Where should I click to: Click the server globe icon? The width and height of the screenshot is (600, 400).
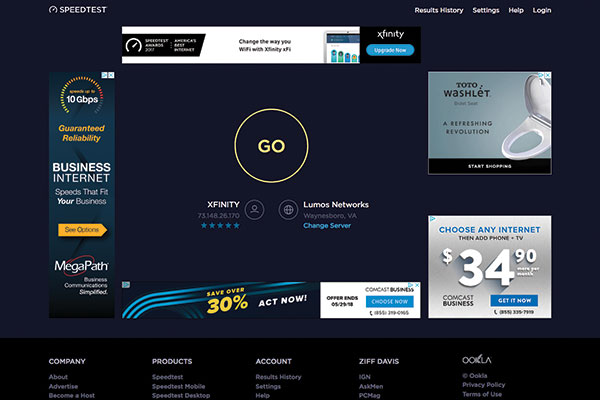[288, 210]
